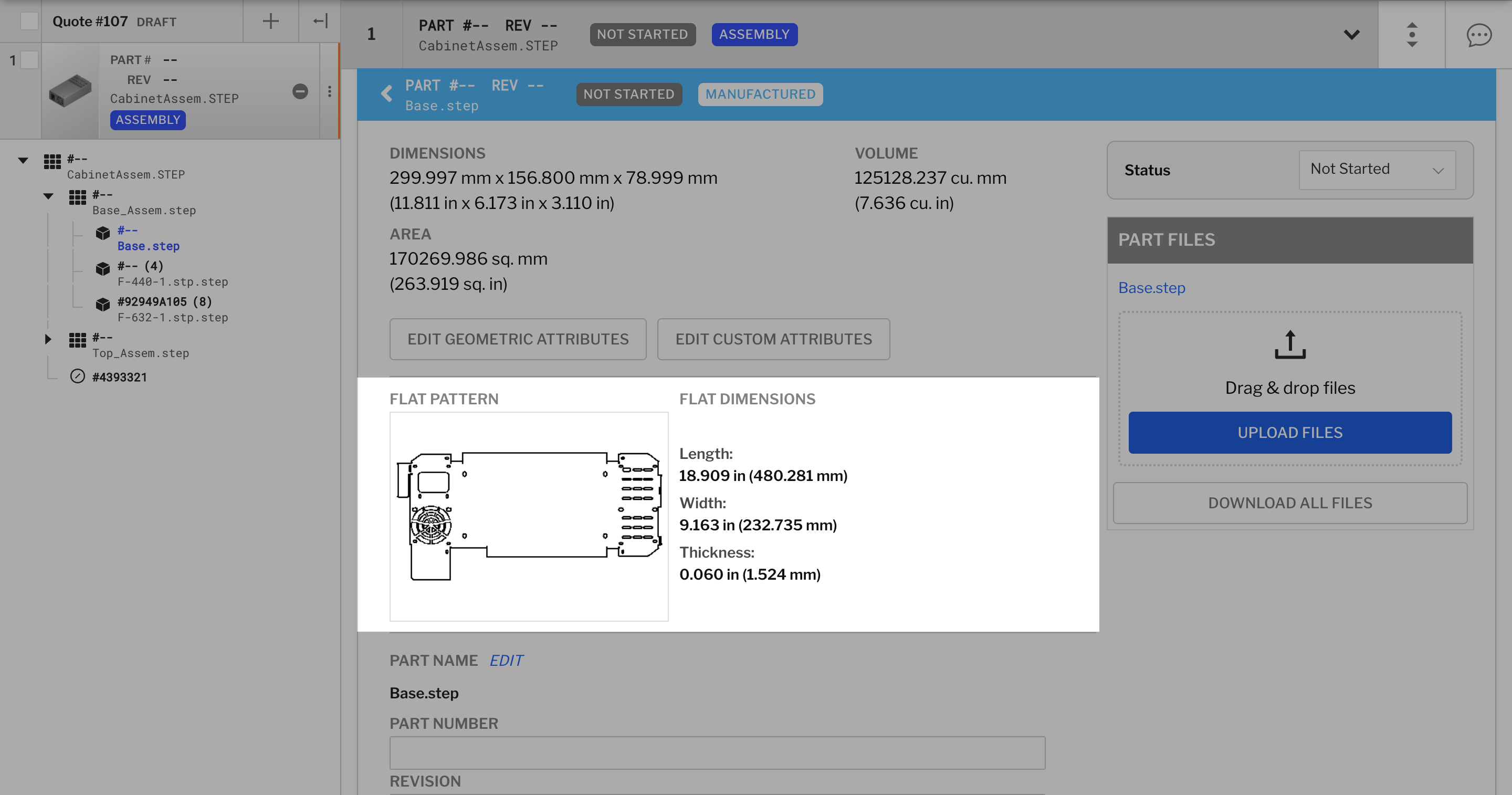The width and height of the screenshot is (1512, 795).
Task: Open the three-dot menu for CabinetAssem.STEP
Action: click(329, 91)
